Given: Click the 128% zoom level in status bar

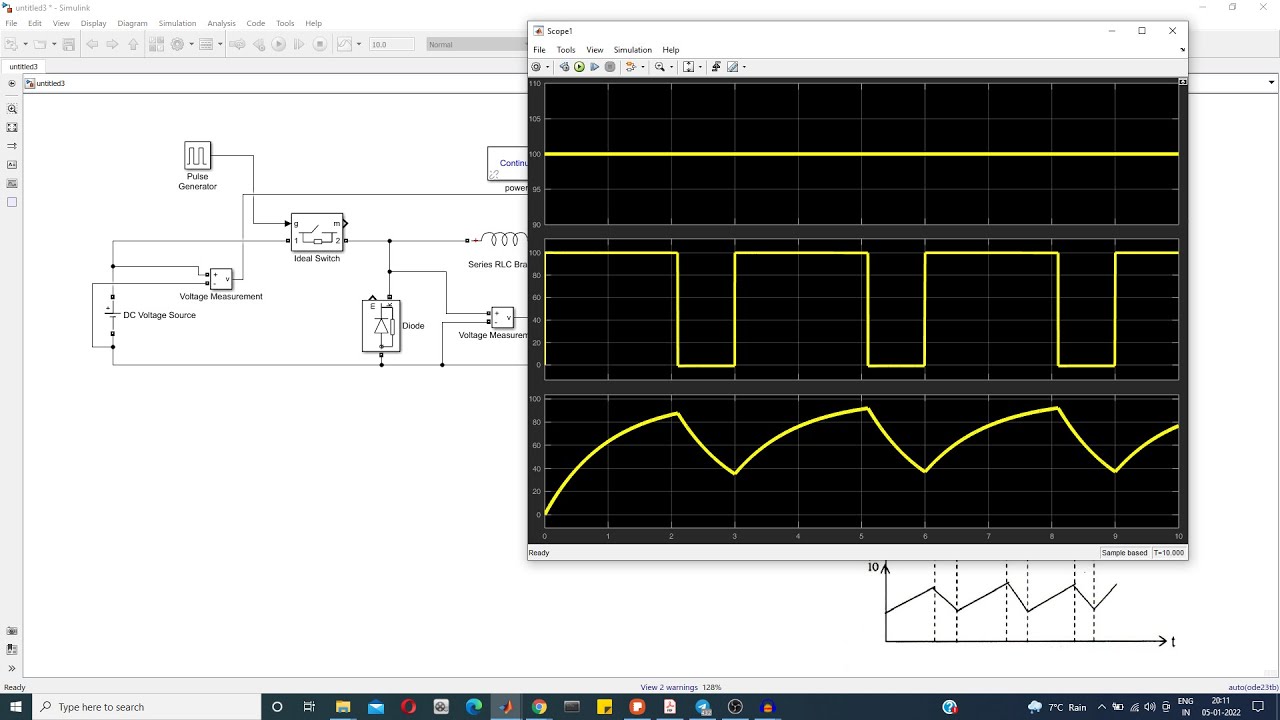Looking at the screenshot, I should point(711,687).
